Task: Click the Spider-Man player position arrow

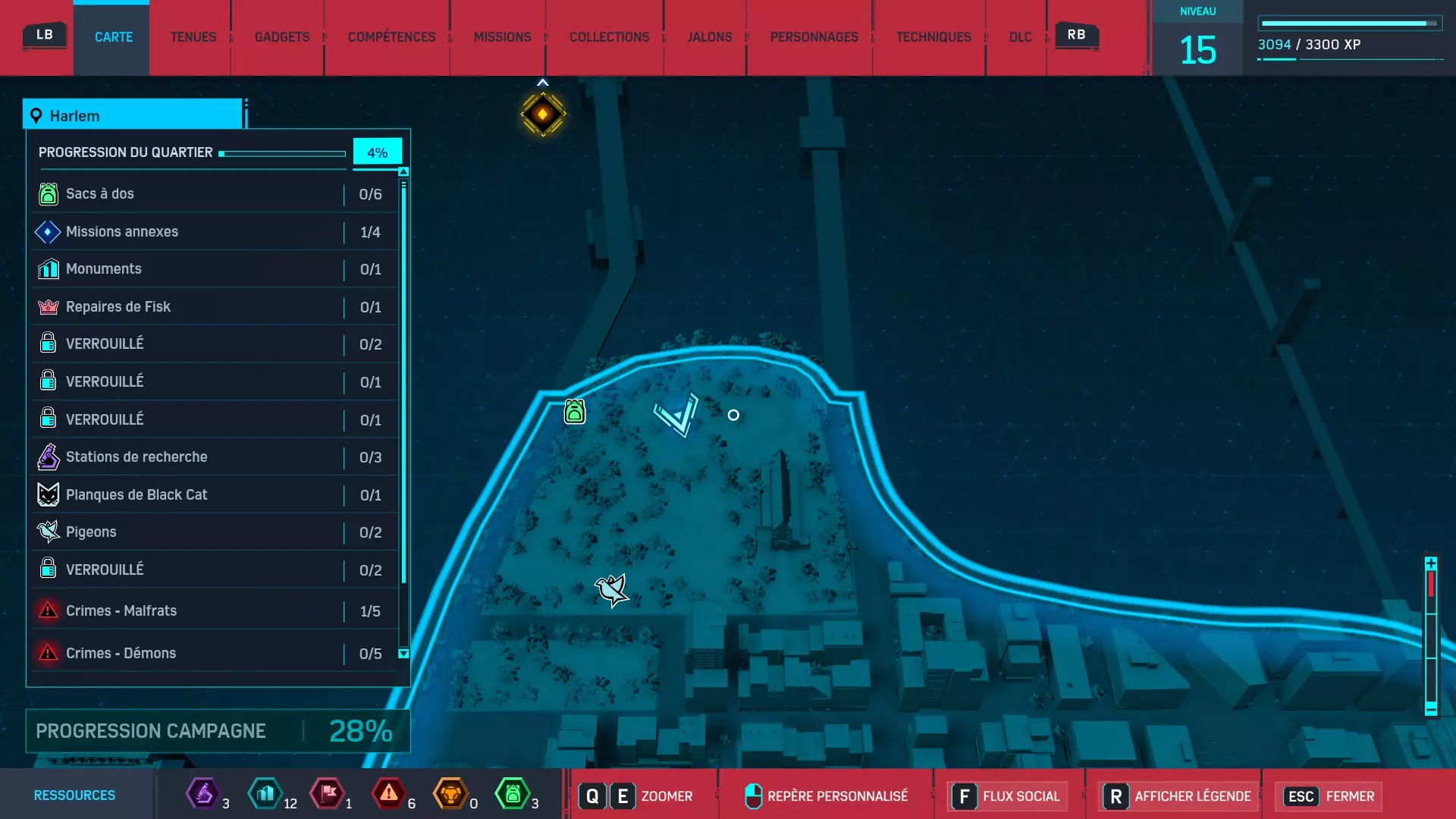Action: click(x=677, y=415)
